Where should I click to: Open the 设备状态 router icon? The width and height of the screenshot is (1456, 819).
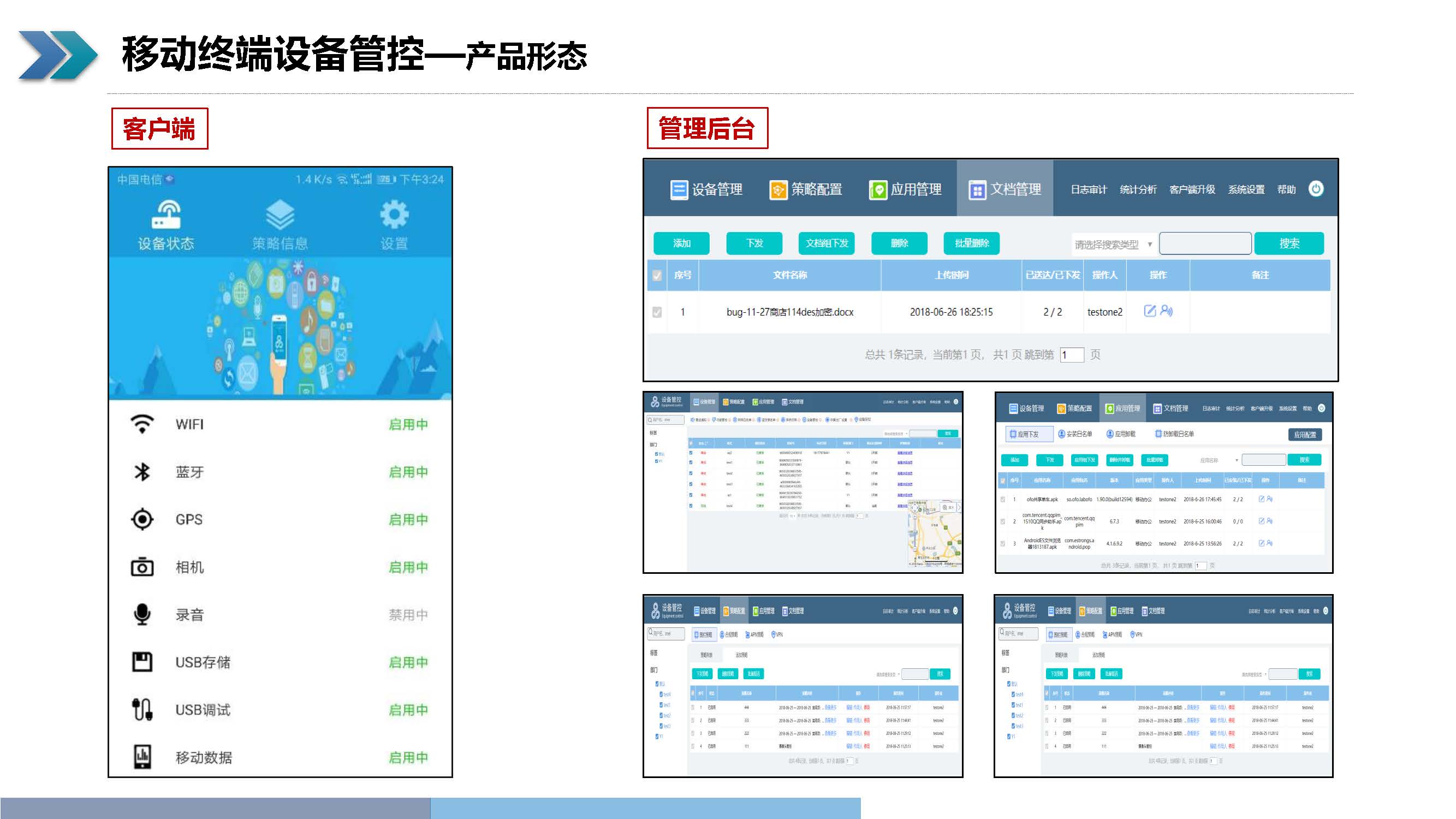(x=165, y=215)
